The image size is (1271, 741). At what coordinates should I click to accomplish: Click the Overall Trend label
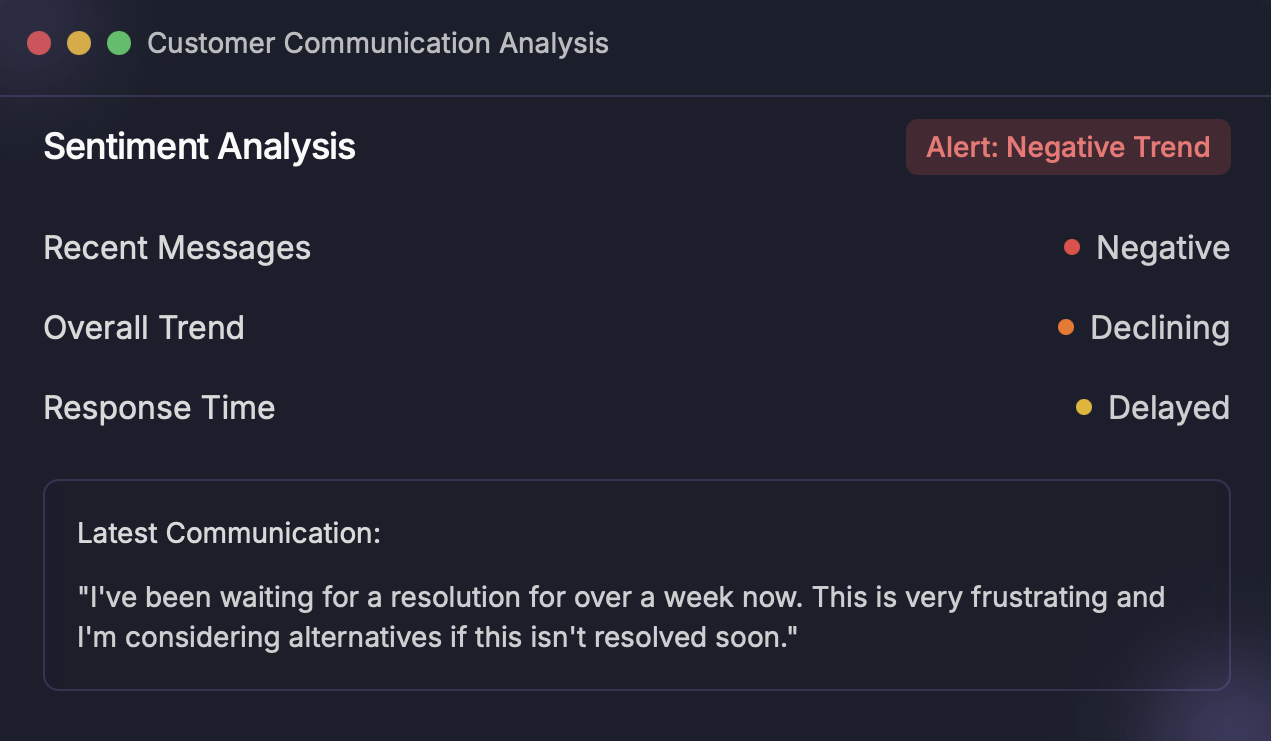144,327
